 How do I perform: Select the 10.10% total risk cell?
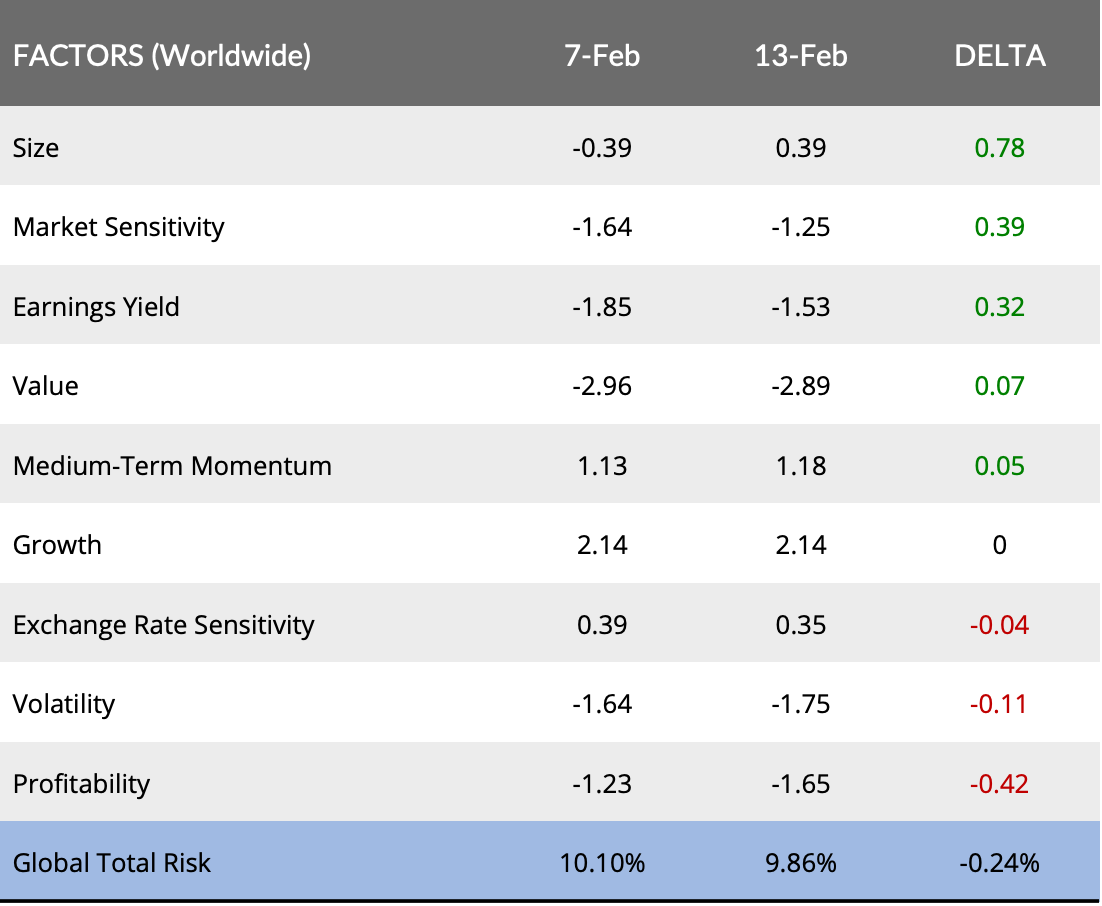[x=602, y=862]
